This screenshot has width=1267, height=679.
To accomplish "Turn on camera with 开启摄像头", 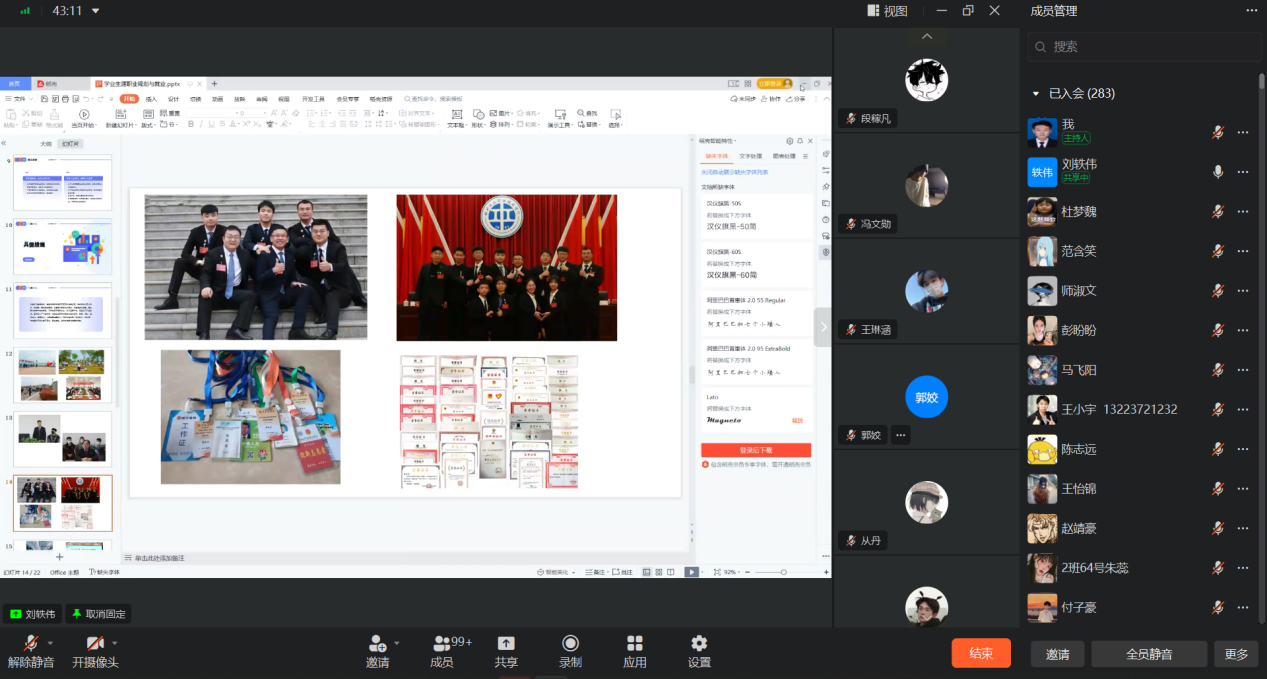I will (x=95, y=643).
